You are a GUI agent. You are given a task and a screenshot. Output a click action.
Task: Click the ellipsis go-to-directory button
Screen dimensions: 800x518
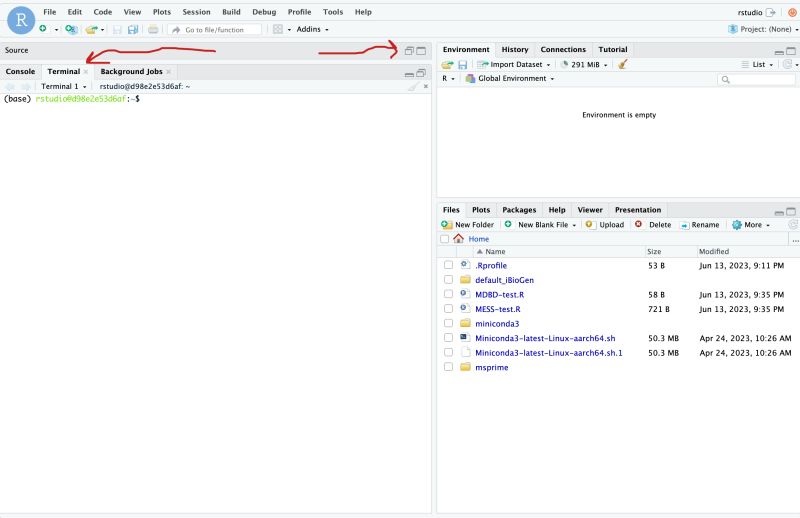(x=795, y=240)
